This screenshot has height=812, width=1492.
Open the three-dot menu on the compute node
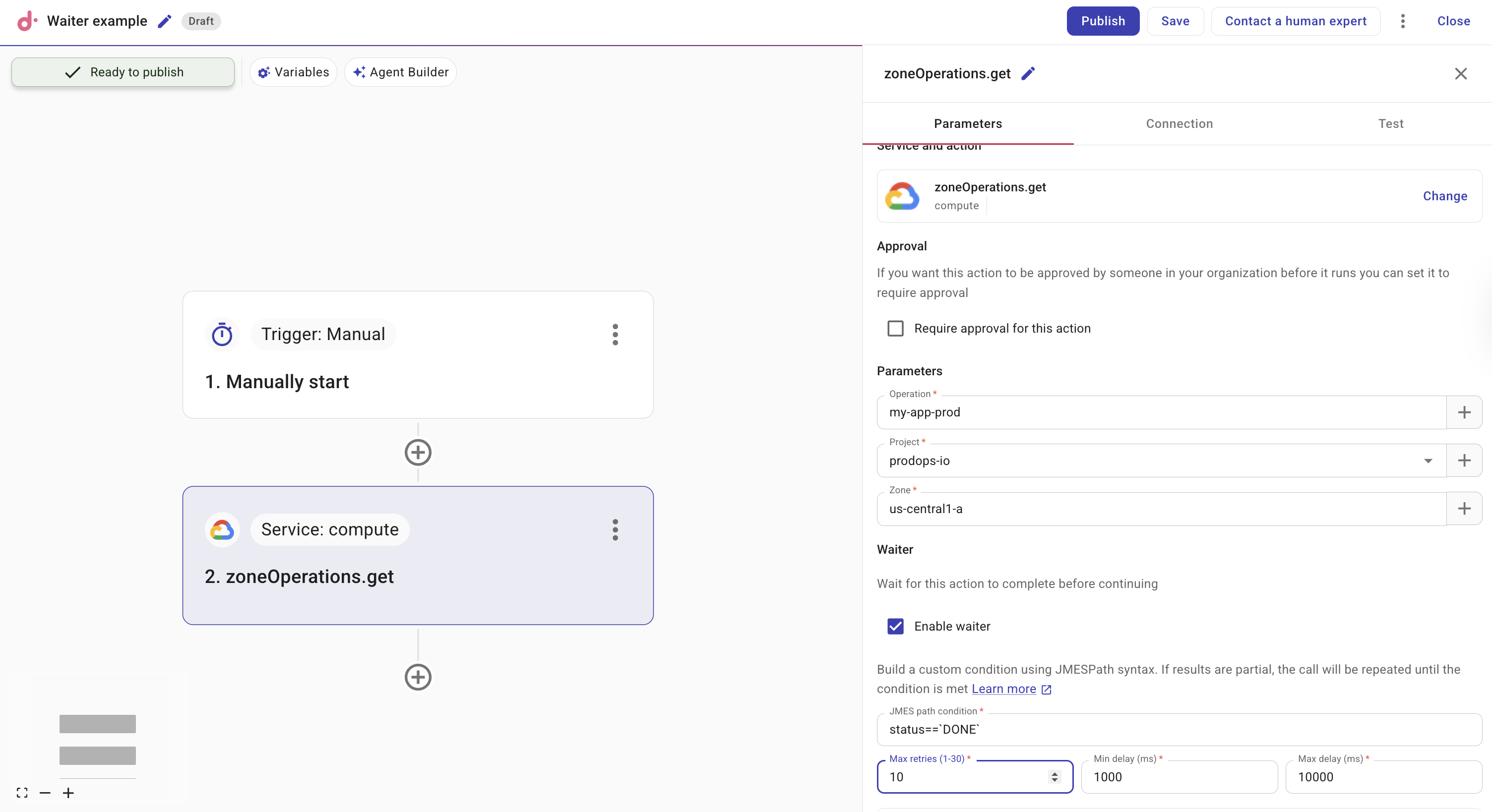point(615,529)
